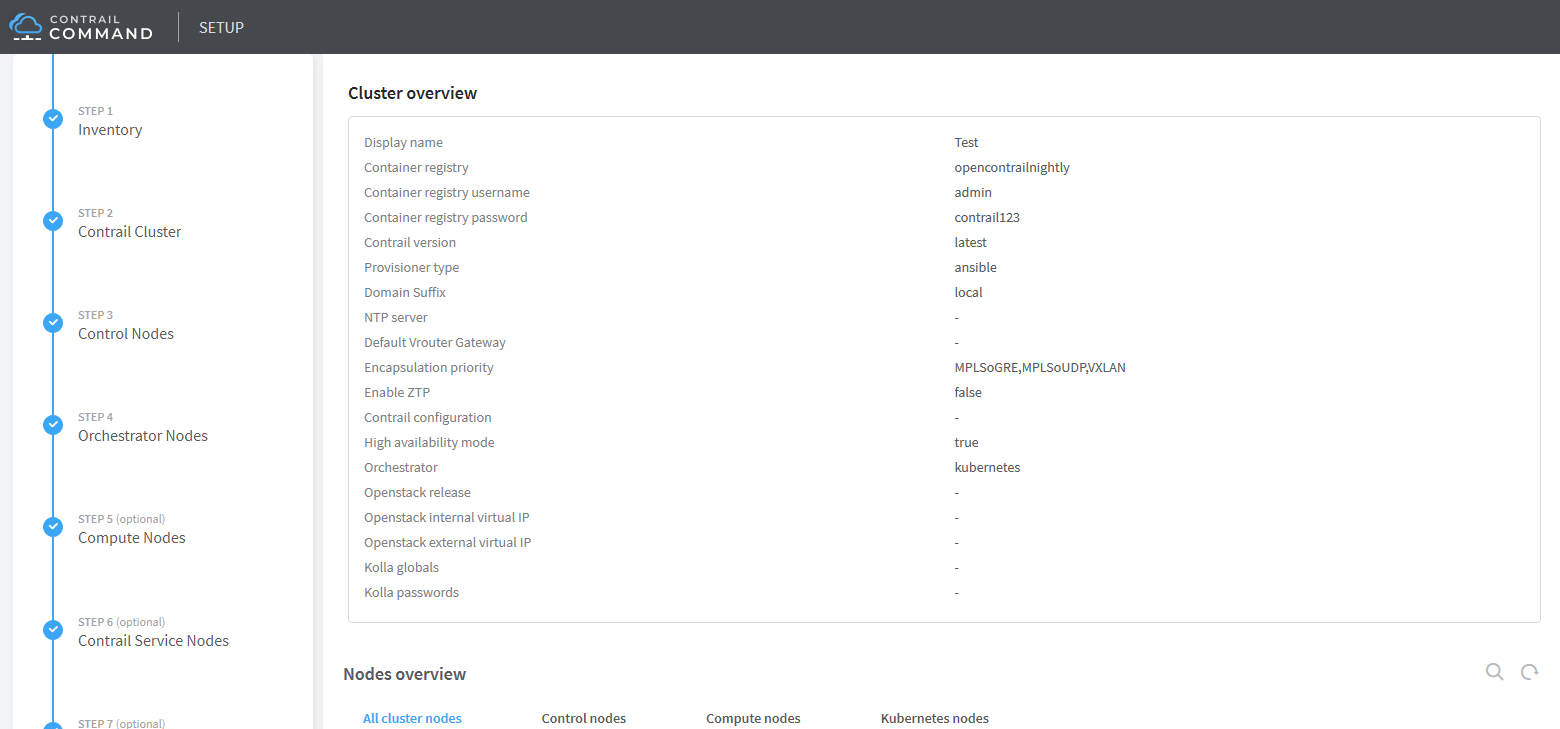Navigate to Step 3 Control Nodes
Image resolution: width=1560 pixels, height=729 pixels.
coord(126,334)
